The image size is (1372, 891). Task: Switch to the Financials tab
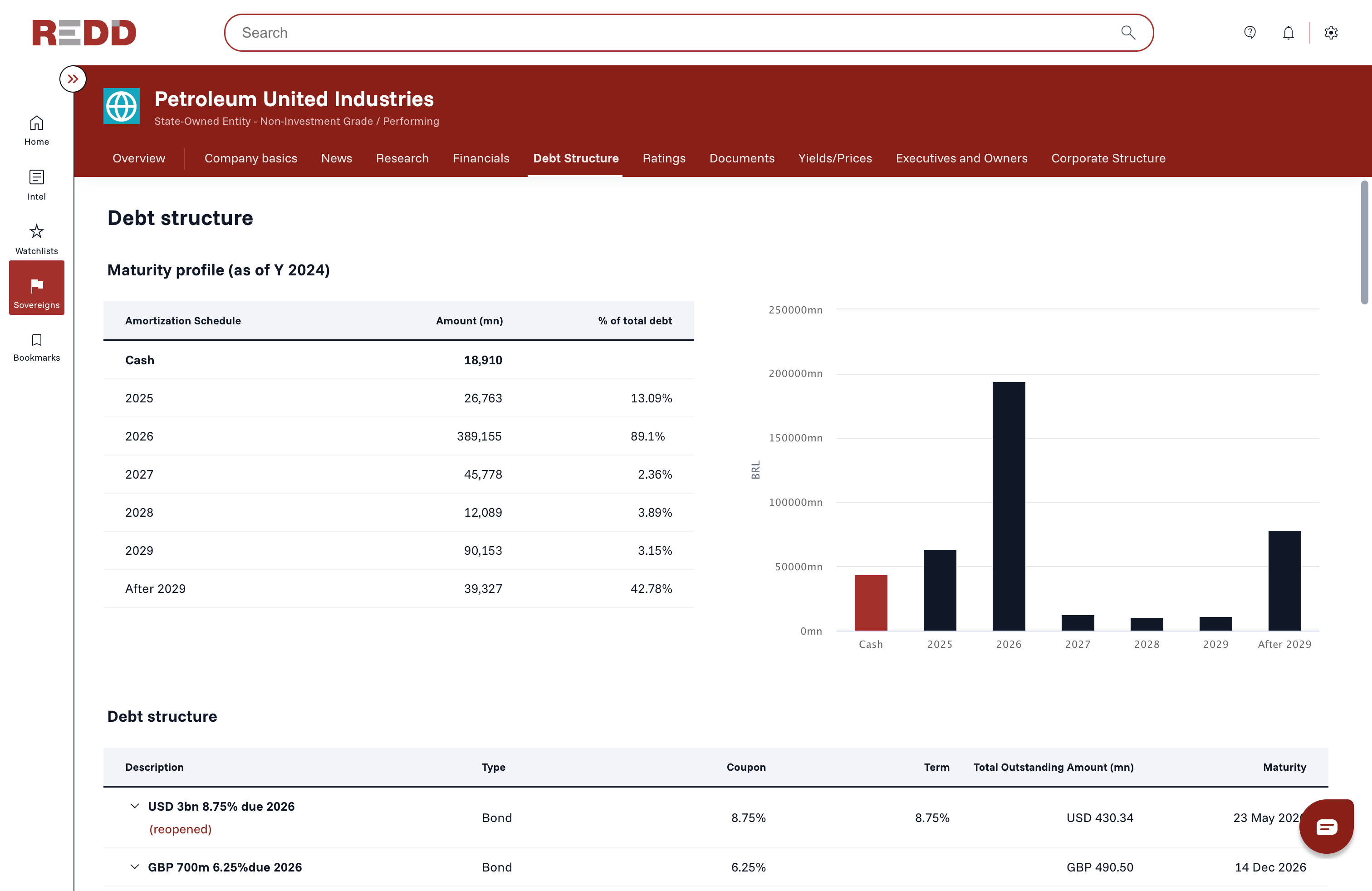click(481, 158)
